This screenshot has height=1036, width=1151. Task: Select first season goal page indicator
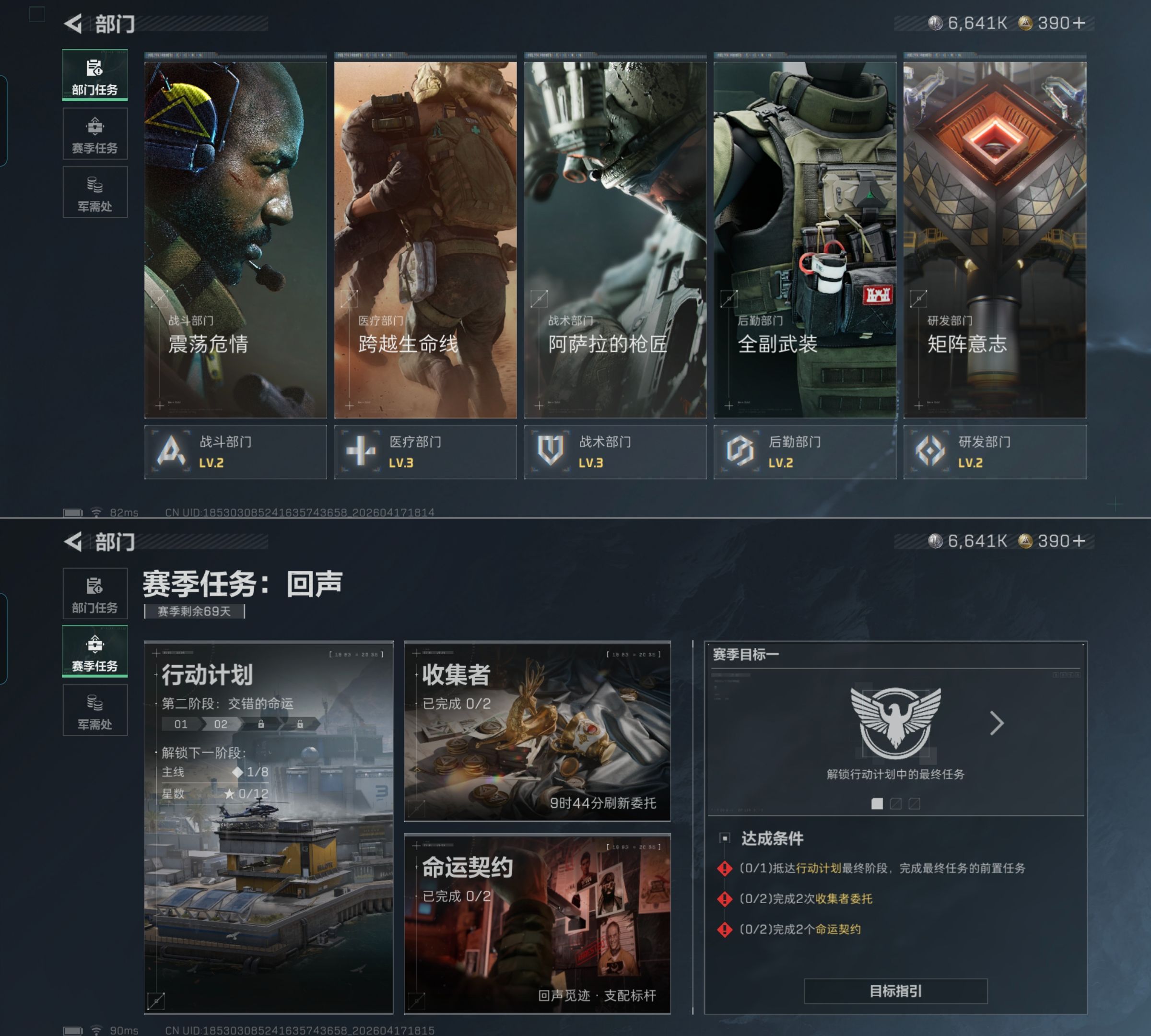tap(877, 803)
